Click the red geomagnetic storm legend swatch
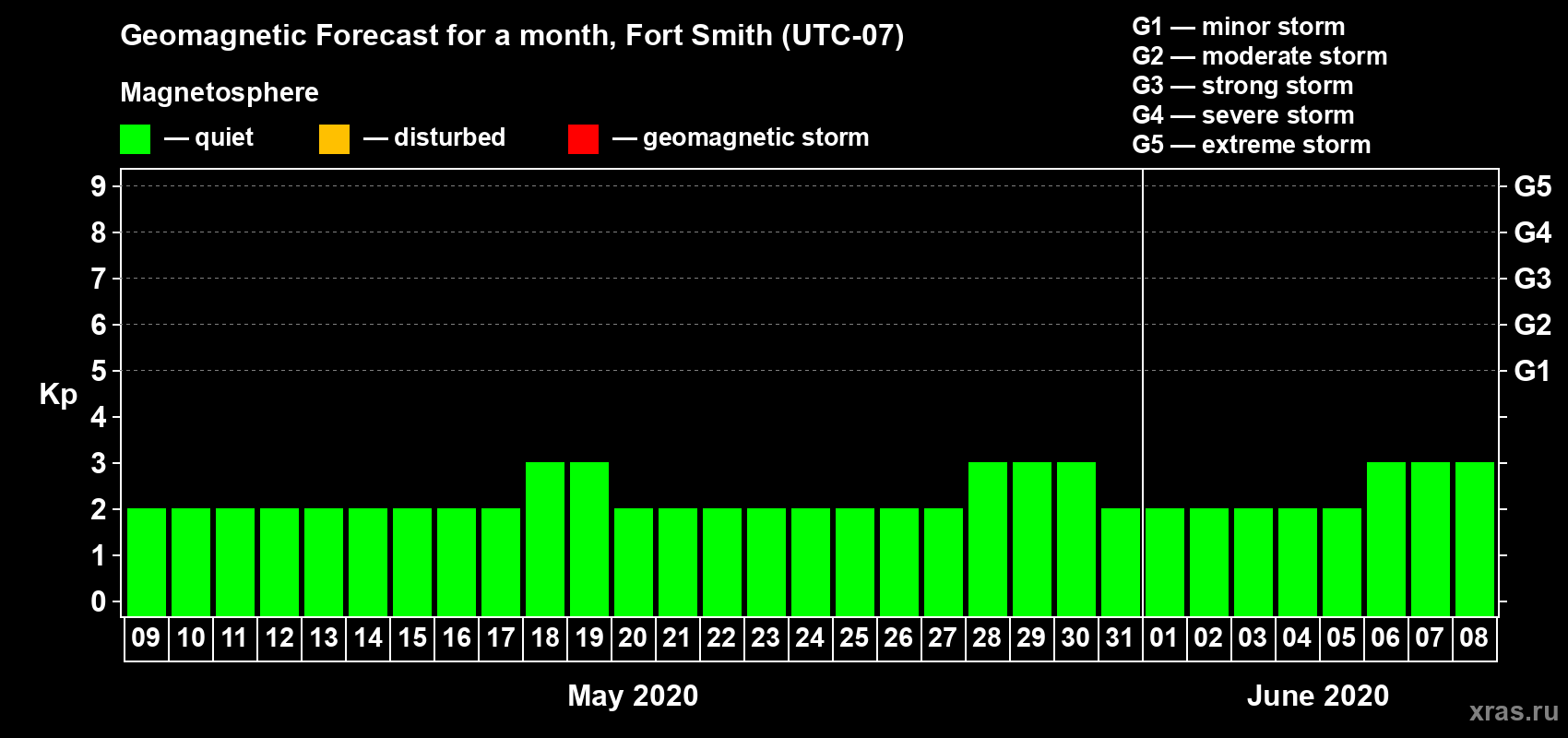 pos(583,139)
